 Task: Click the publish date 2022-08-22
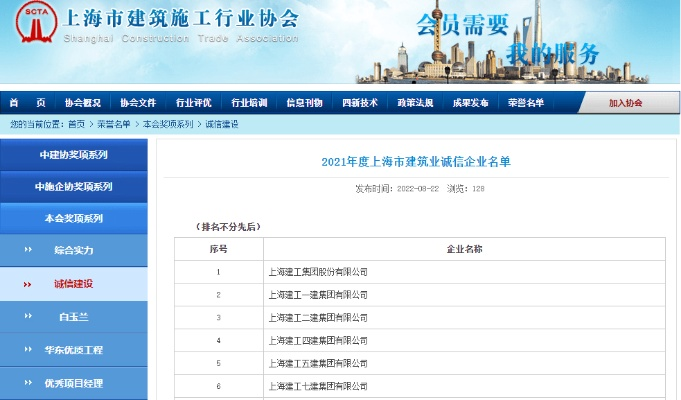pyautogui.click(x=418, y=189)
